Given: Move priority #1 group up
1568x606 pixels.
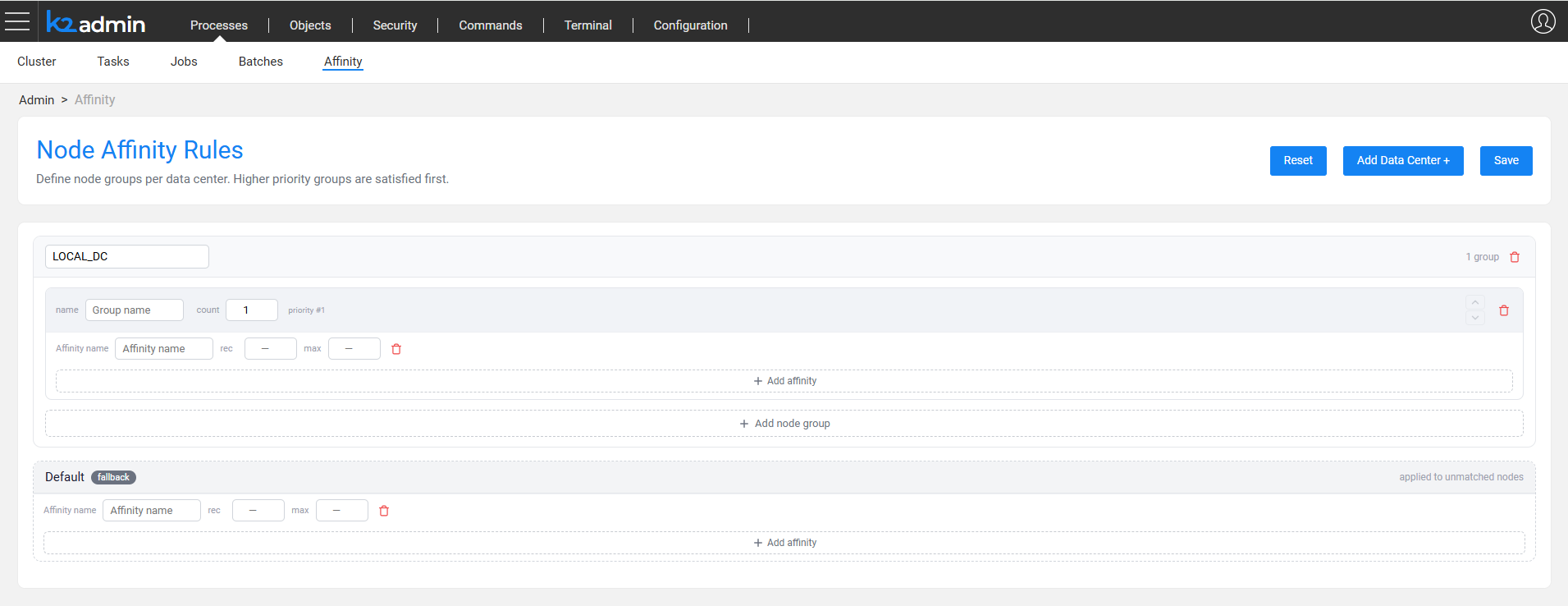Looking at the screenshot, I should pyautogui.click(x=1475, y=302).
